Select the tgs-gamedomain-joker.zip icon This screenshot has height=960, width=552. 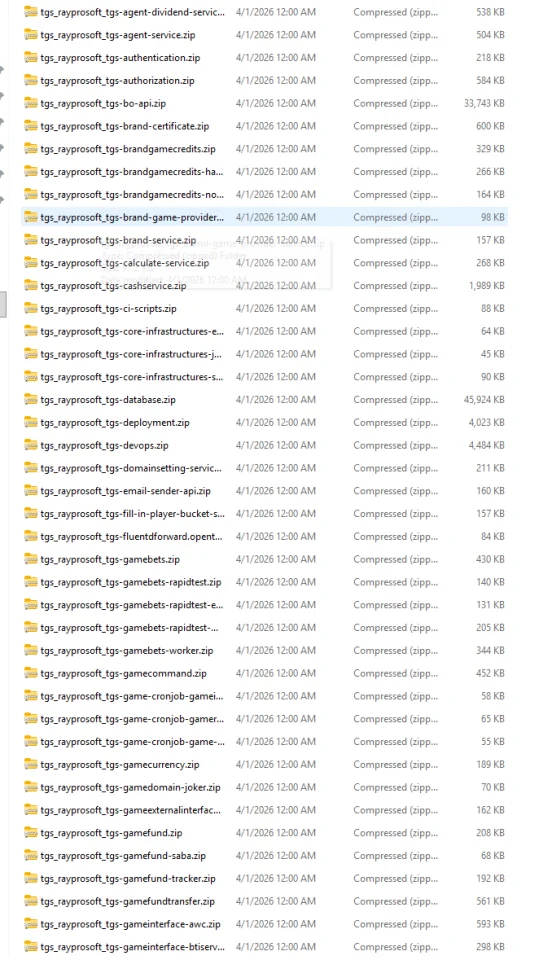31,787
